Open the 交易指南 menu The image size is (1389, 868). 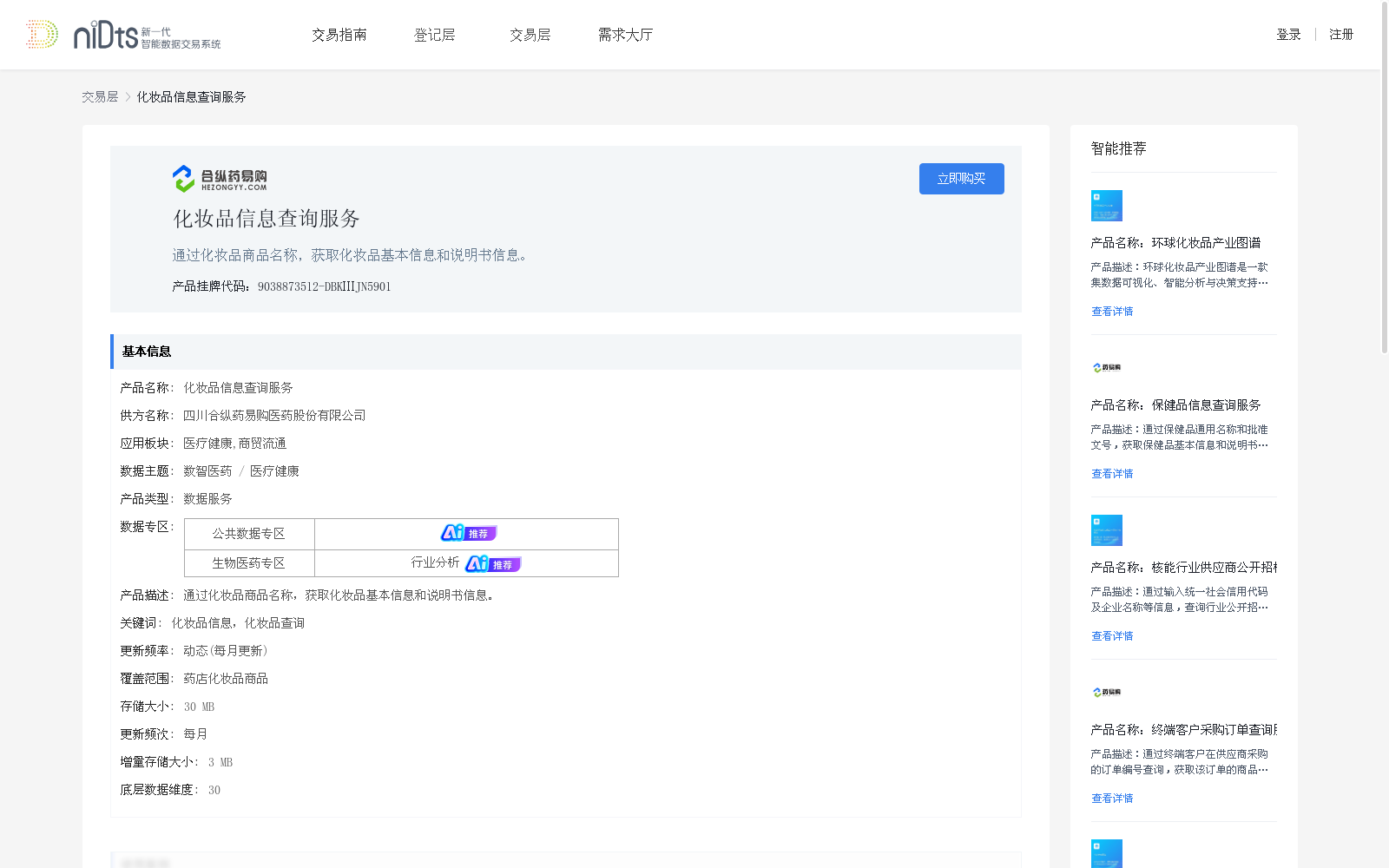[339, 35]
